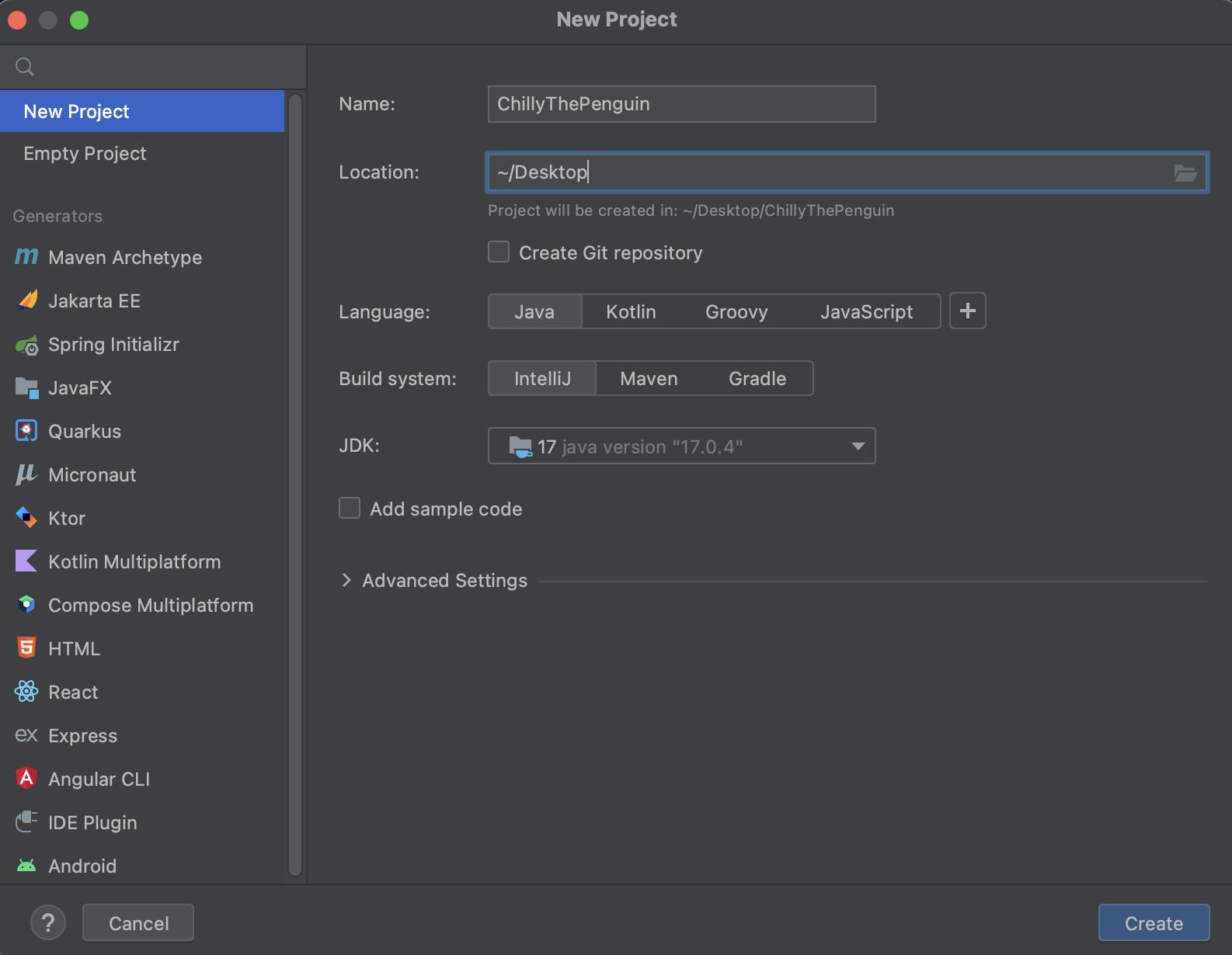
Task: Click the Ktor icon
Action: pyautogui.click(x=26, y=518)
